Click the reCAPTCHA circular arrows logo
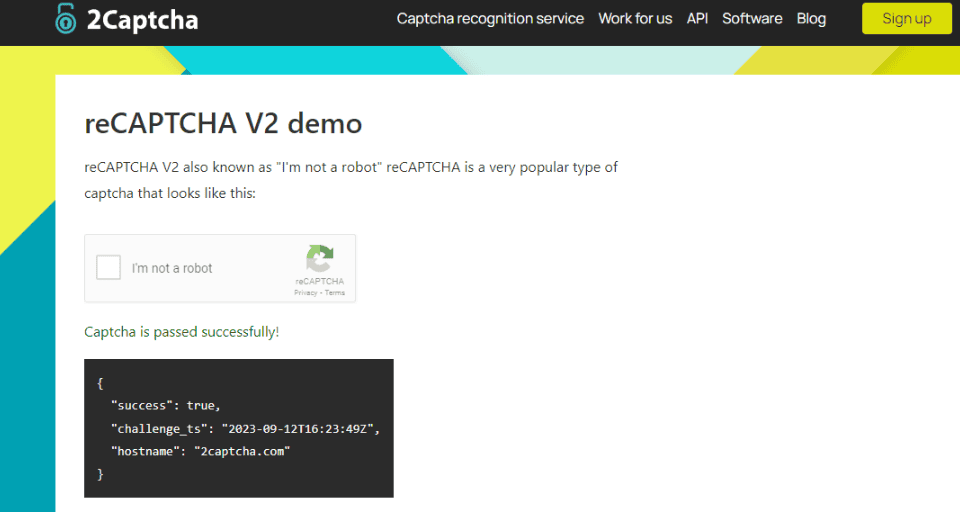The height and width of the screenshot is (512, 960). pos(320,258)
